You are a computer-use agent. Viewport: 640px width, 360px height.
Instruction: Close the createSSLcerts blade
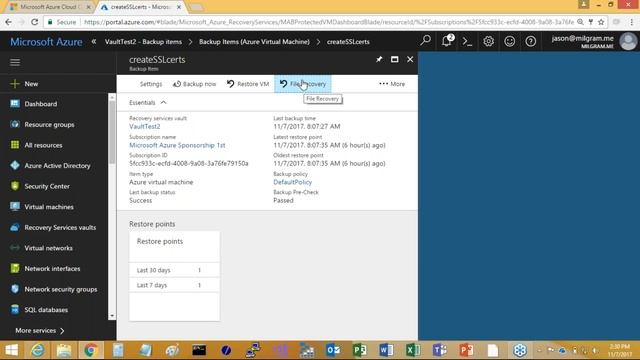click(410, 60)
